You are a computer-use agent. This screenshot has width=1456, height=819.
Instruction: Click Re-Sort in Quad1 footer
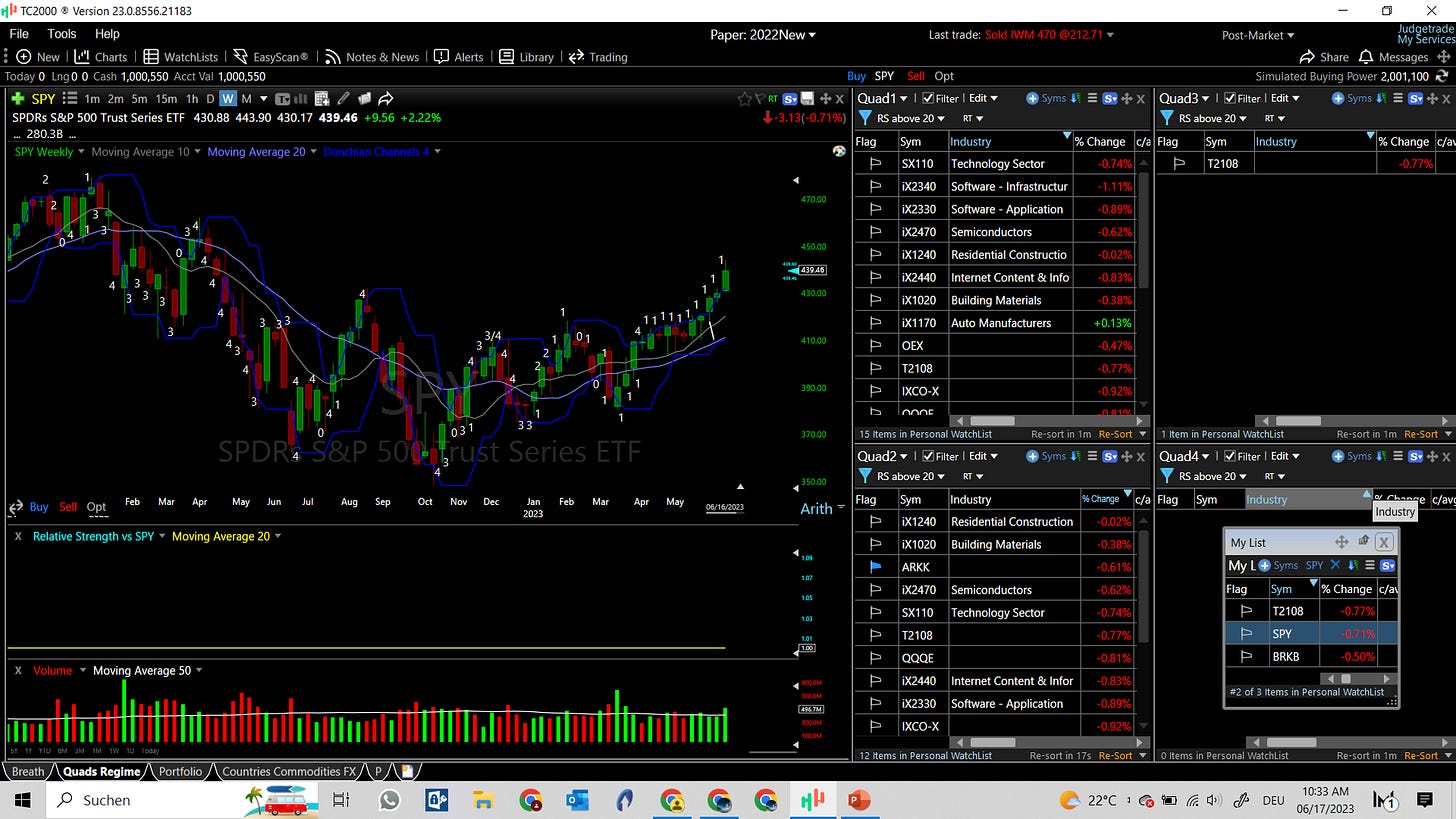[1115, 434]
